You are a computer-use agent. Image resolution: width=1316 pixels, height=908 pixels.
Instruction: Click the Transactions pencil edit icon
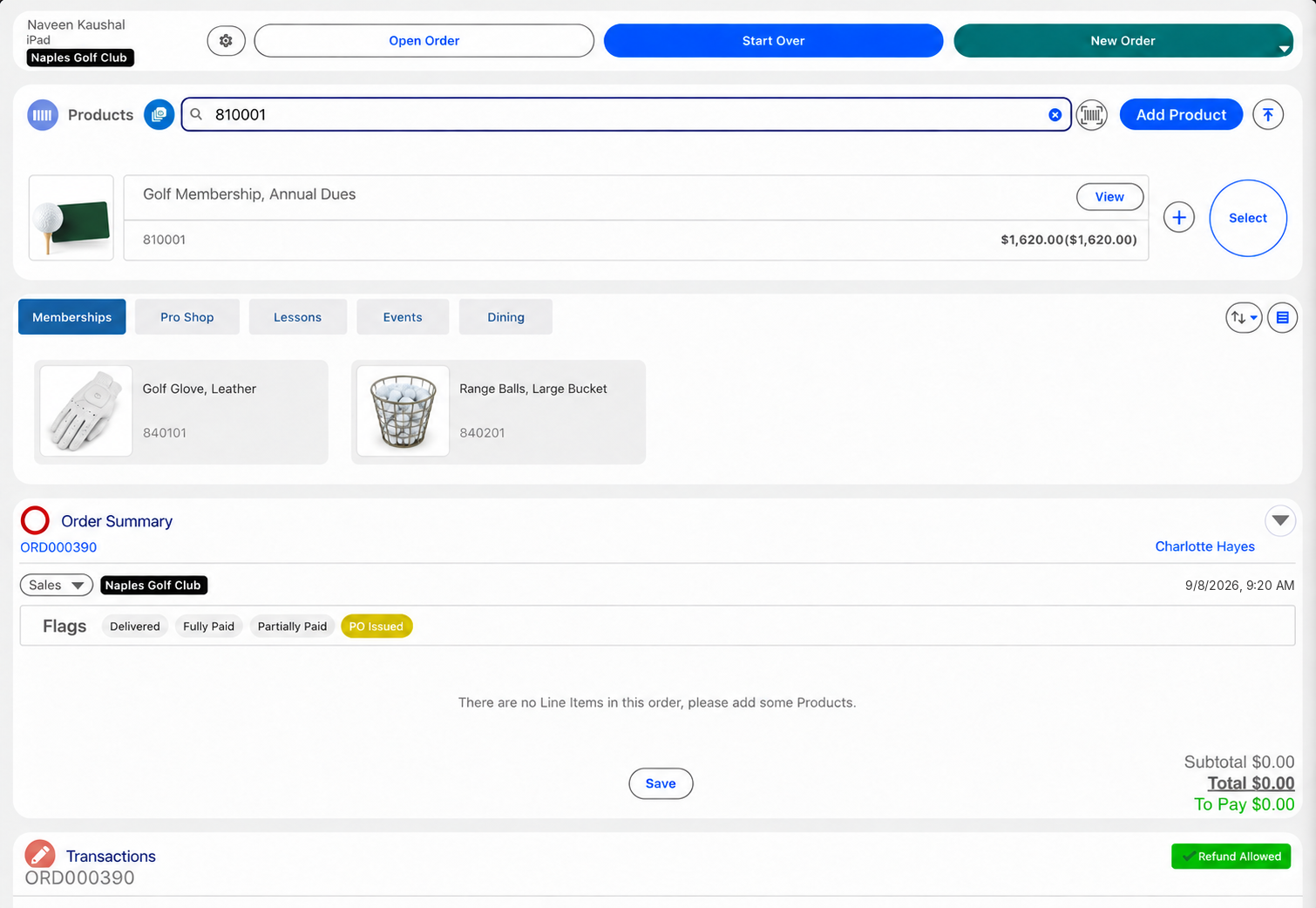pyautogui.click(x=40, y=856)
